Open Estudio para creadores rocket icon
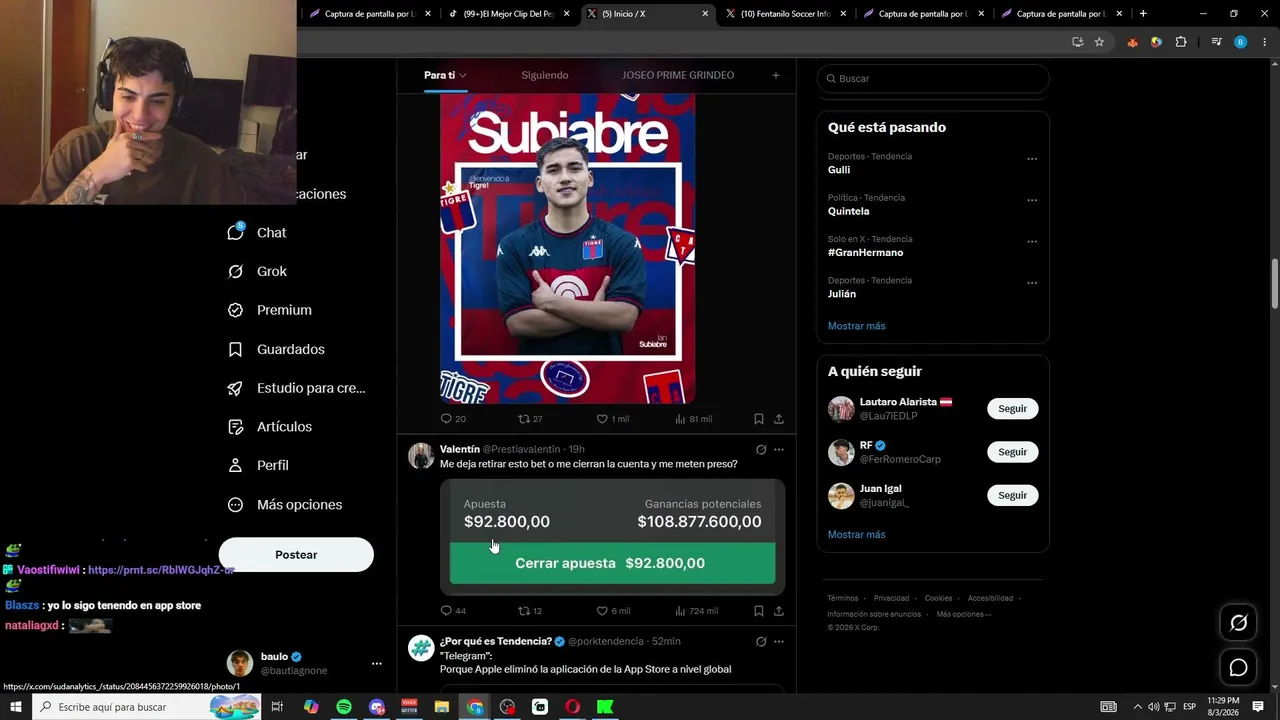1280x720 pixels. [235, 388]
